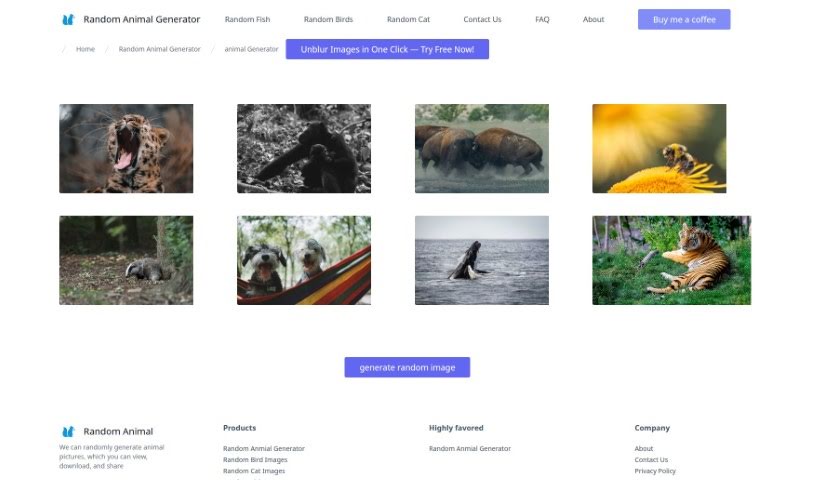Click the About link under Company
This screenshot has height=480, width=815.
(x=643, y=448)
